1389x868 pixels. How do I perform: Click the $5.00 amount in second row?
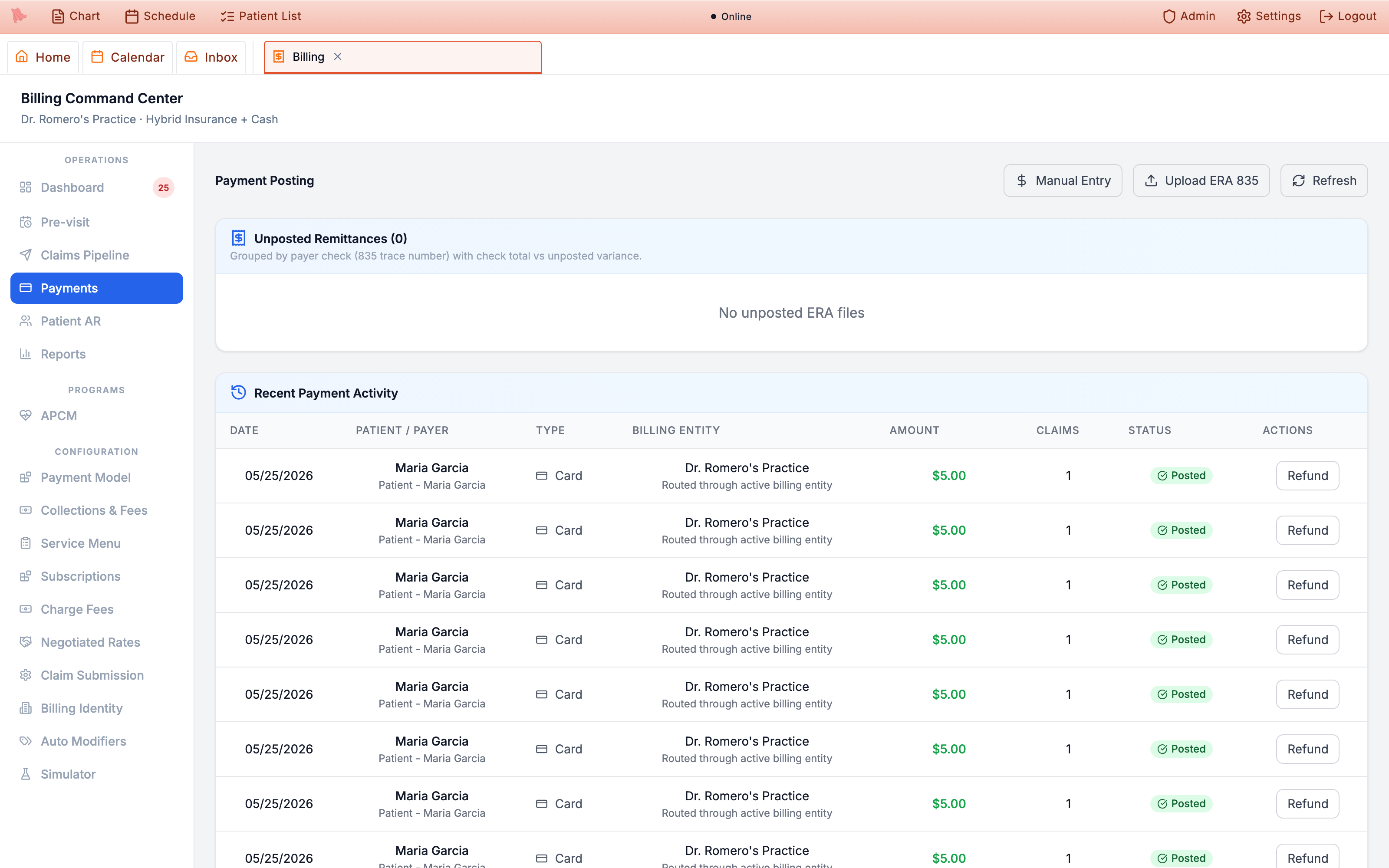click(949, 530)
